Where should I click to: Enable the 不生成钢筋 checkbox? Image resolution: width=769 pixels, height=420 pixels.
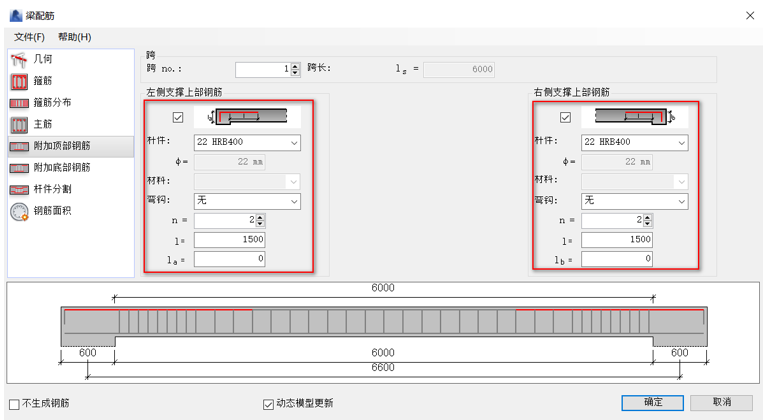point(14,404)
